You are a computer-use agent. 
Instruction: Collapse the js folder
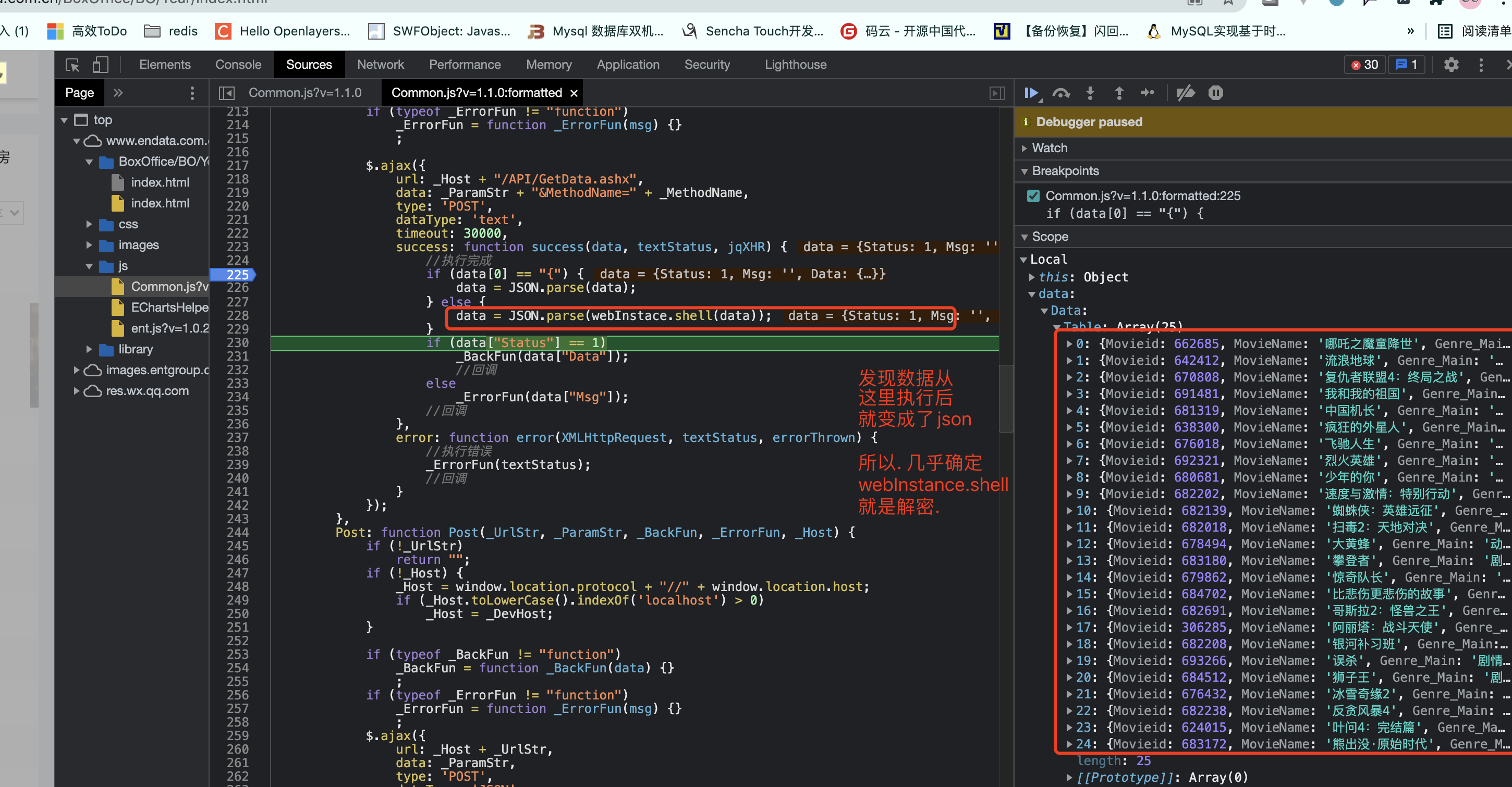point(89,266)
